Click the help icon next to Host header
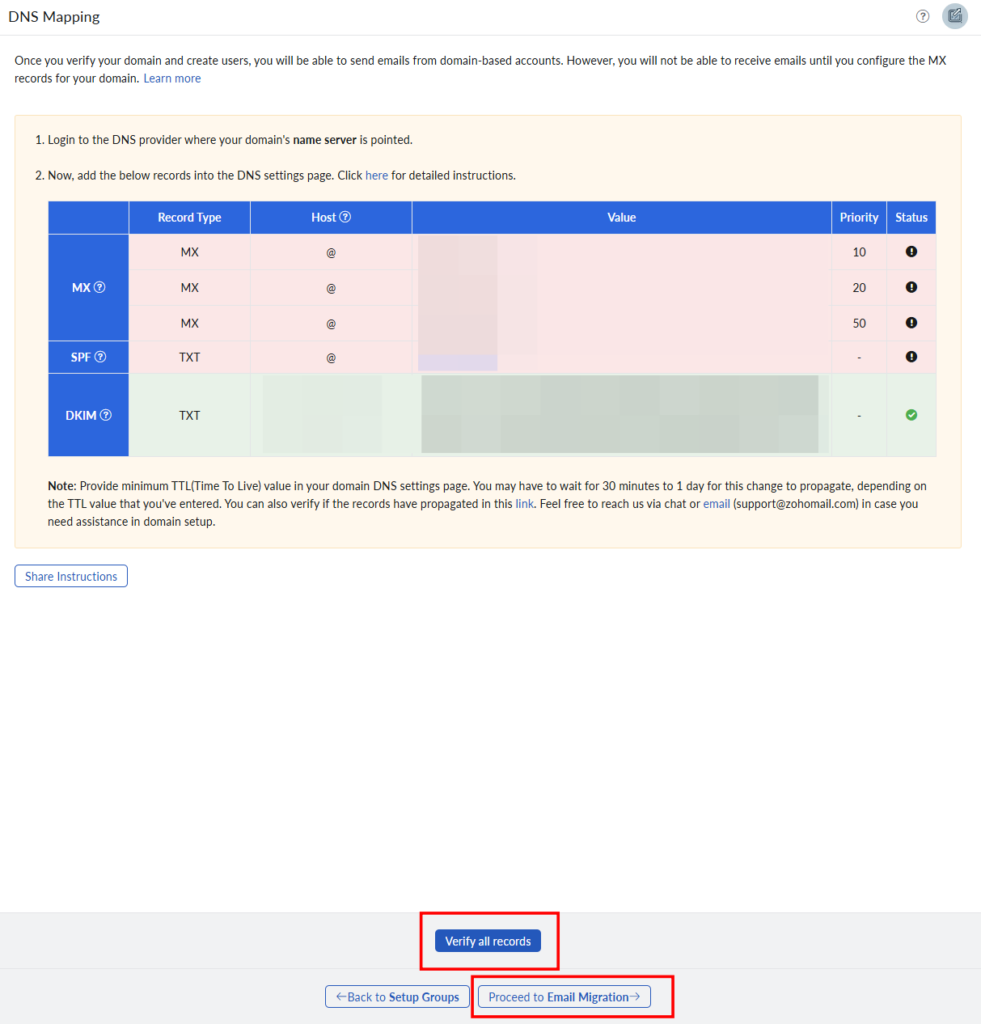 [x=345, y=217]
